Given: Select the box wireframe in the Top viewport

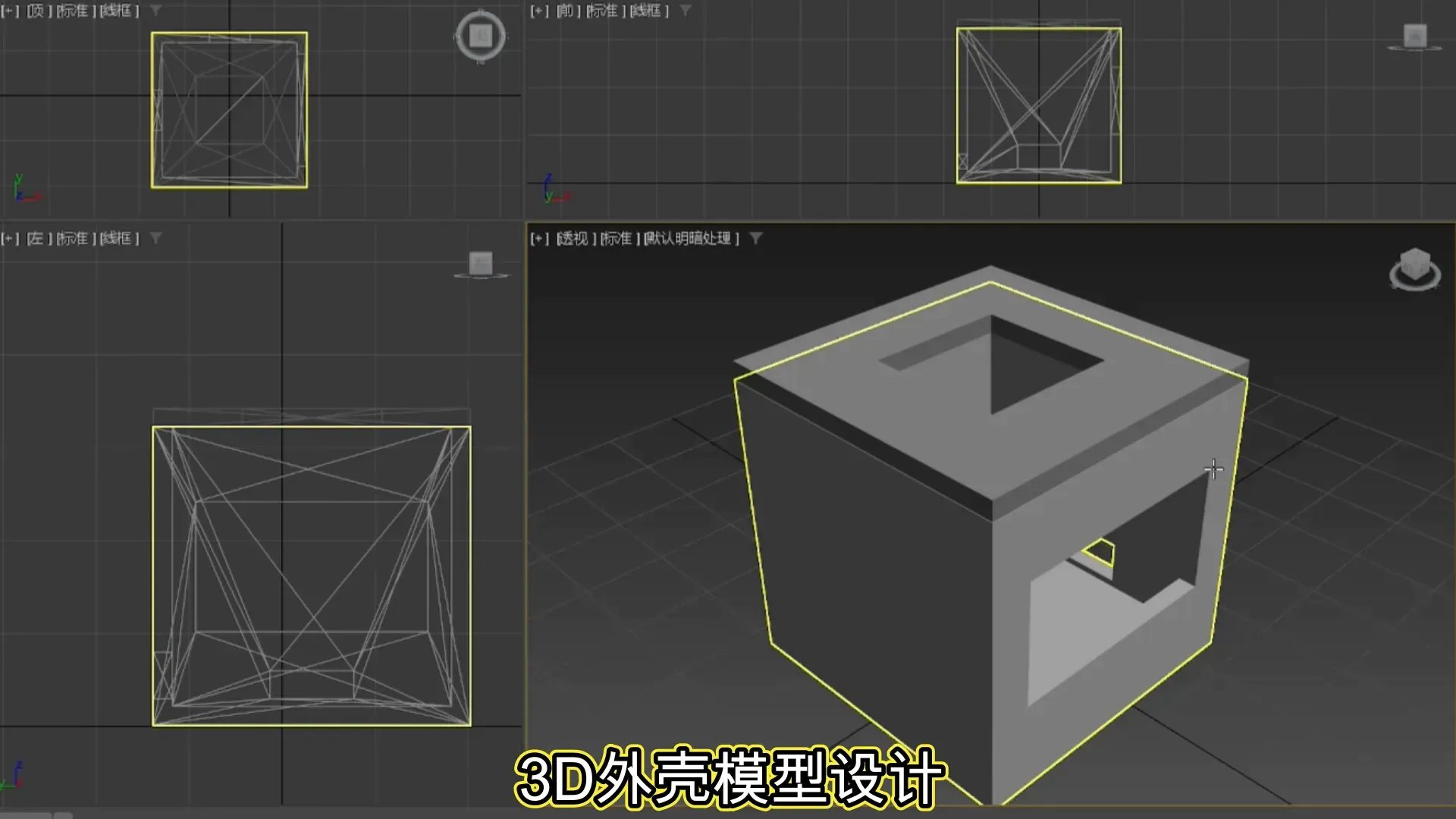Looking at the screenshot, I should [x=229, y=110].
